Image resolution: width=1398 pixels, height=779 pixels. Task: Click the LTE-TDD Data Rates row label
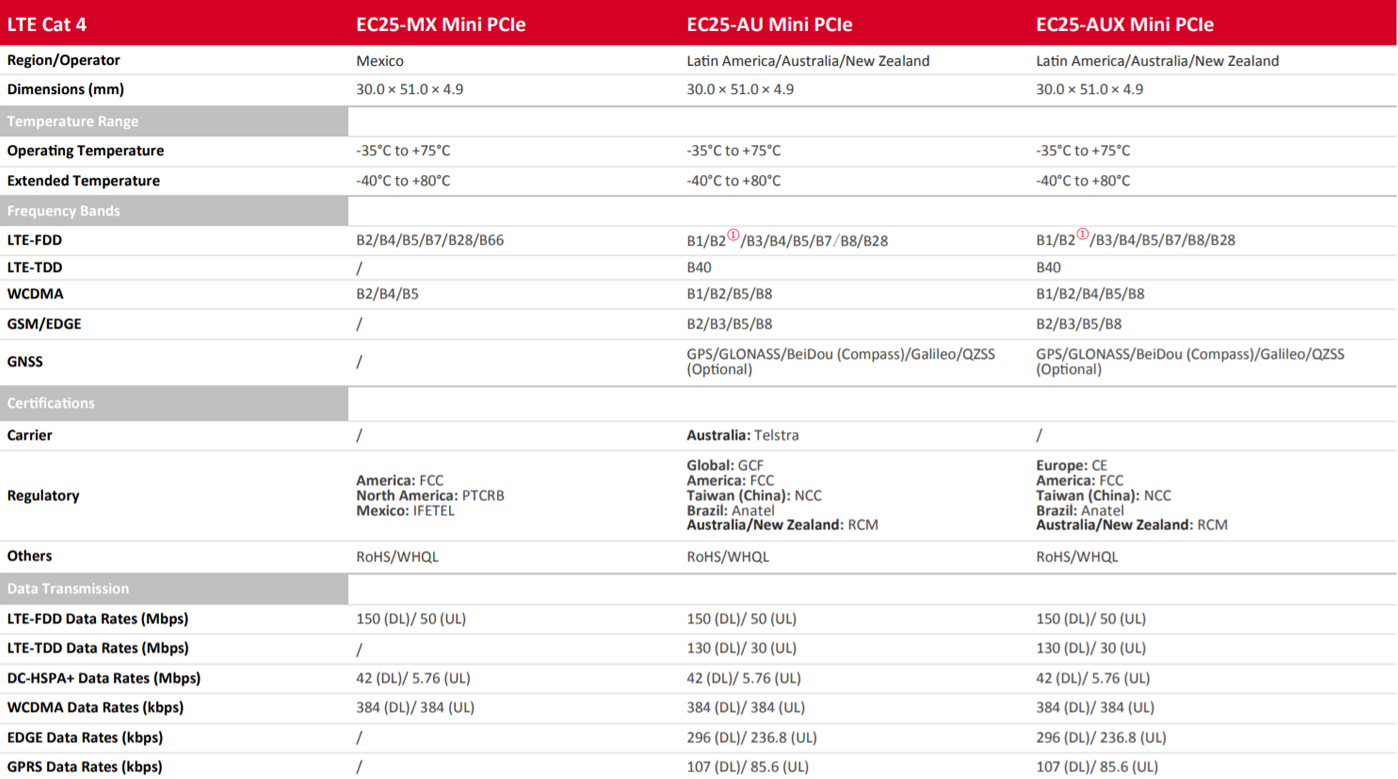click(x=97, y=648)
